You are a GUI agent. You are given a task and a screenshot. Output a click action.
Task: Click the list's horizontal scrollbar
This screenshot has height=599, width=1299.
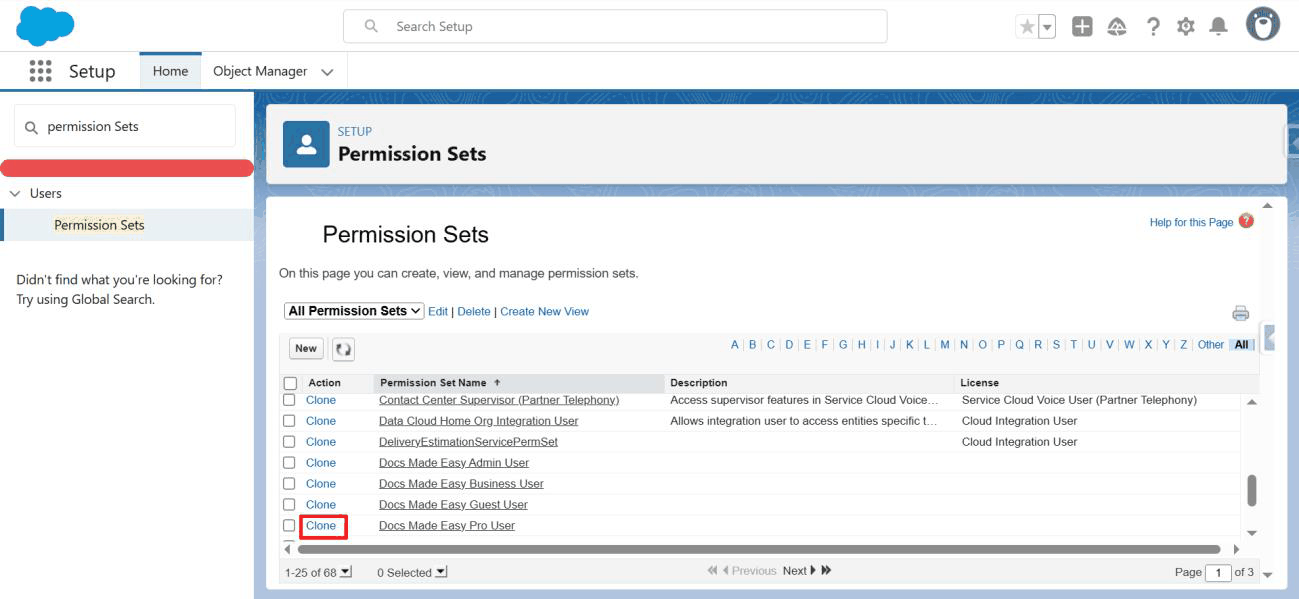coord(759,549)
